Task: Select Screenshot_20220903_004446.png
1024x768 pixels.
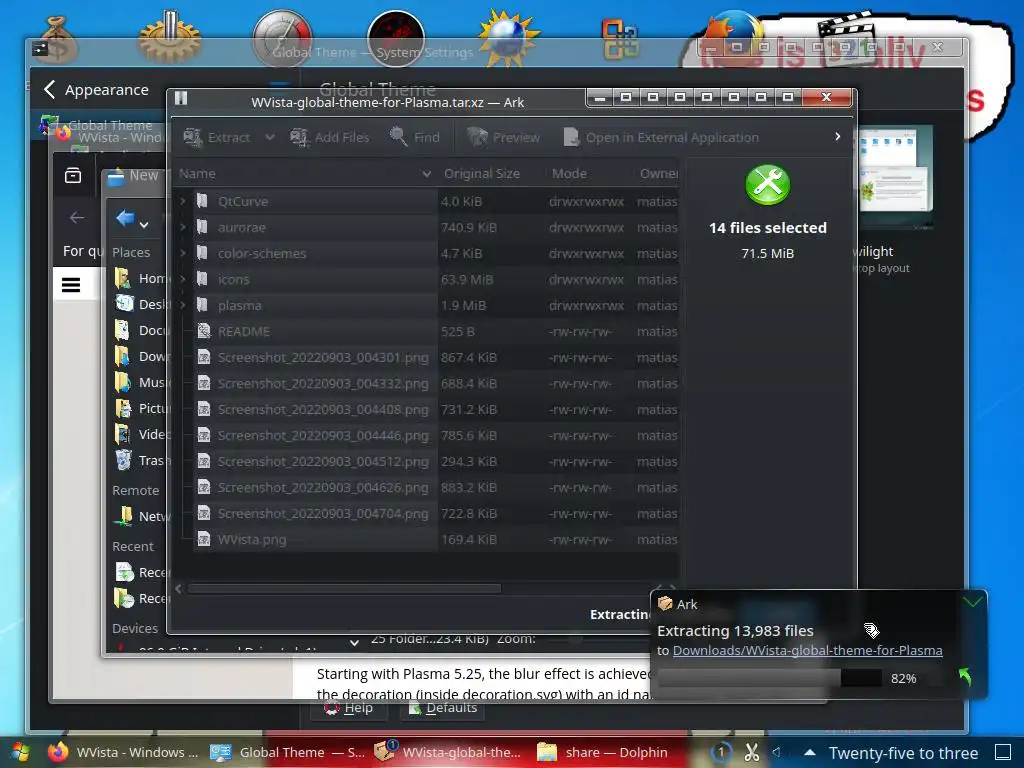Action: (x=428, y=436)
